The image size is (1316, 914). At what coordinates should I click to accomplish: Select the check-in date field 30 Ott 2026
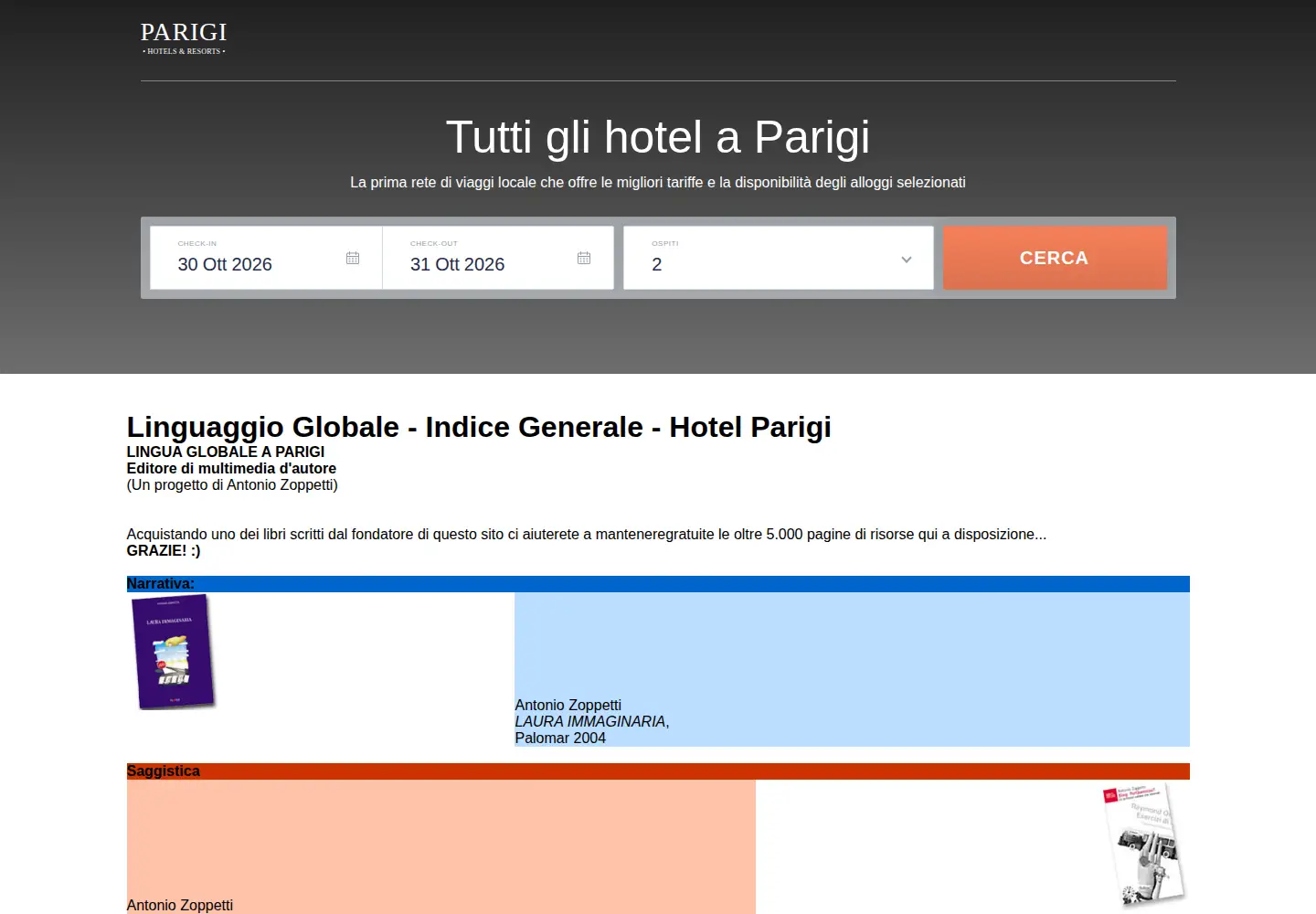pos(266,258)
